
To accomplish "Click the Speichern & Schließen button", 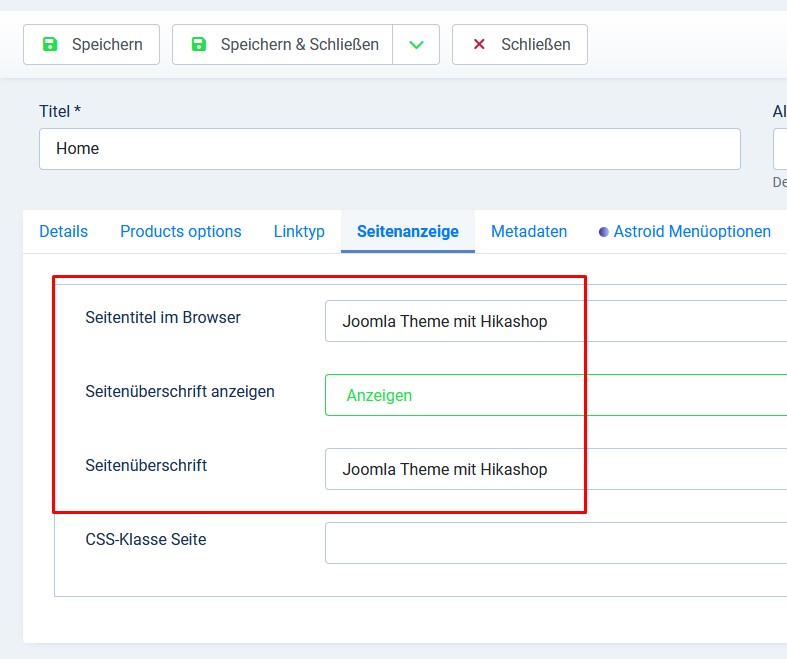I will [x=283, y=44].
